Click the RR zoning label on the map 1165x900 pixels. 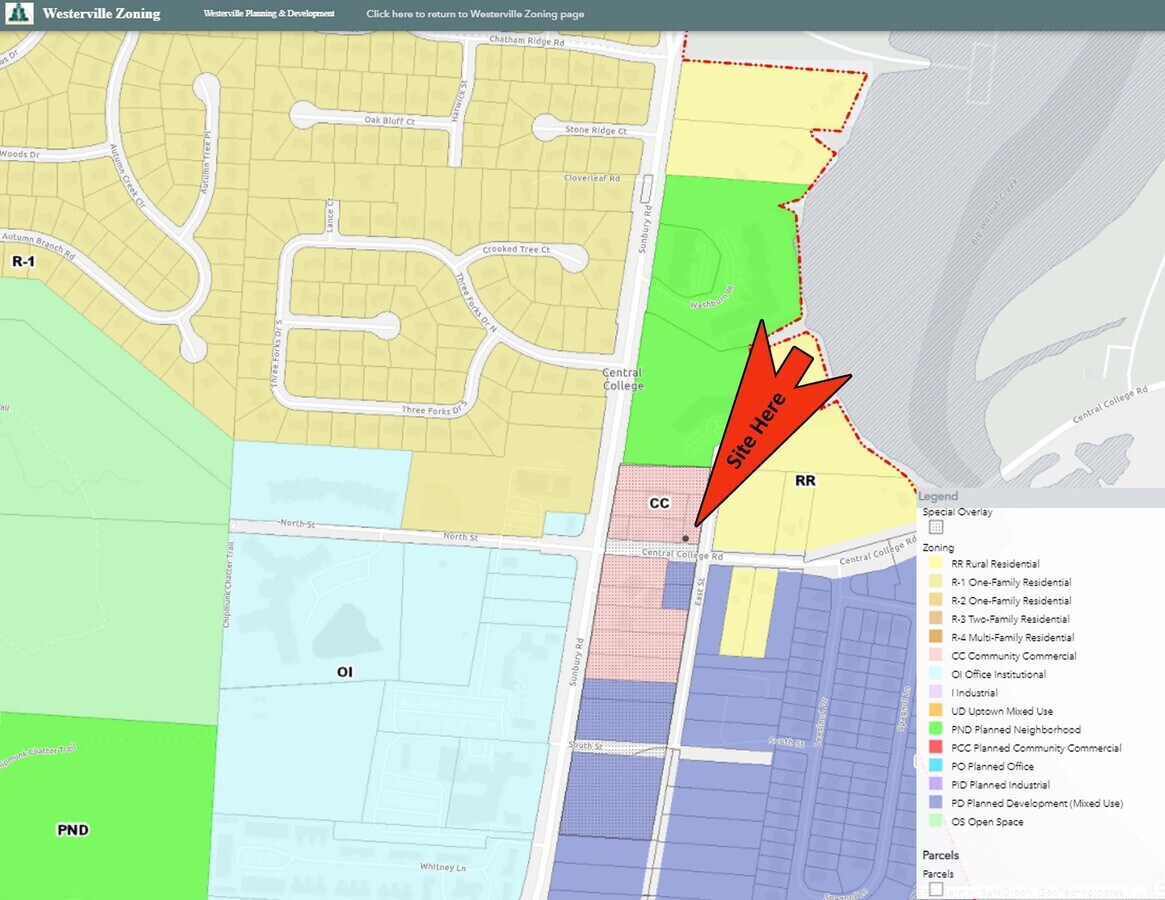click(x=805, y=481)
